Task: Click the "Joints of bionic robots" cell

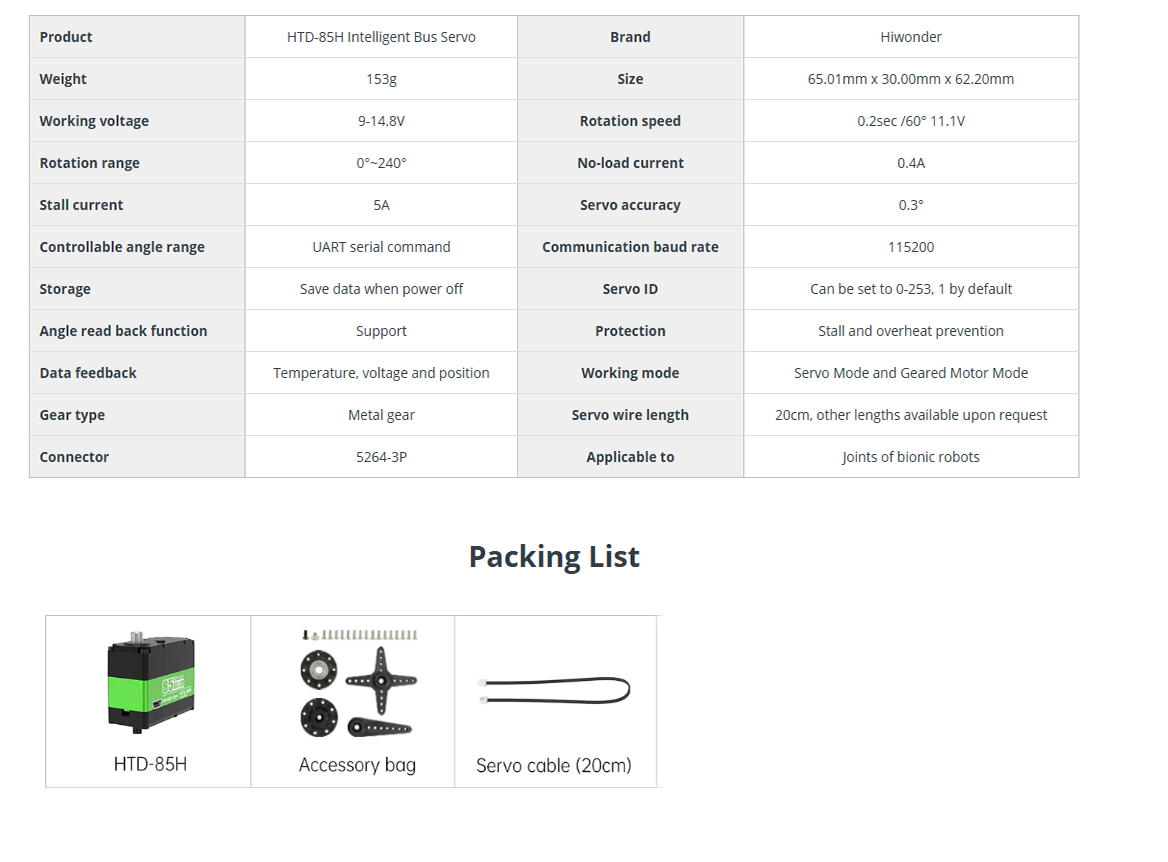Action: pos(911,457)
